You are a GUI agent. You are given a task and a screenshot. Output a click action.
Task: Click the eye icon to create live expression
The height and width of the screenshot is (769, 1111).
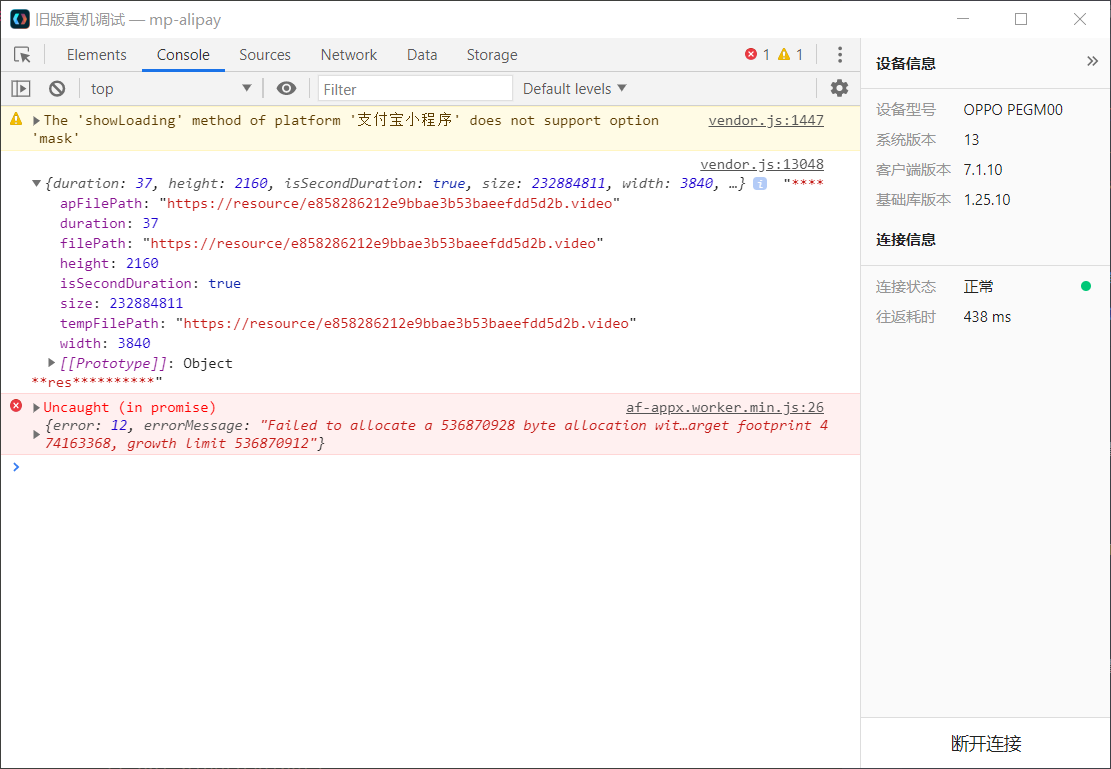(286, 88)
